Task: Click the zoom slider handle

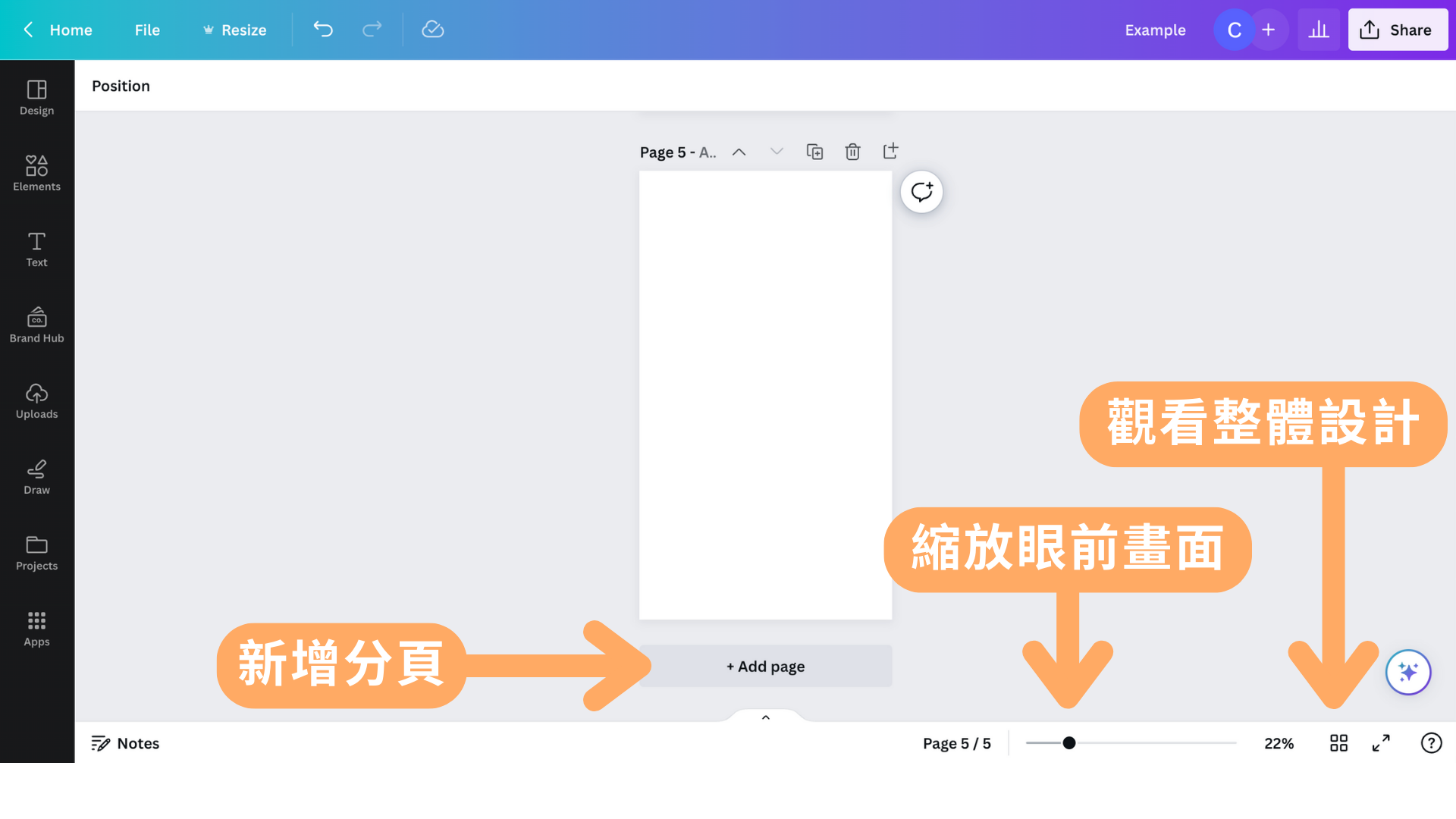Action: click(x=1069, y=743)
